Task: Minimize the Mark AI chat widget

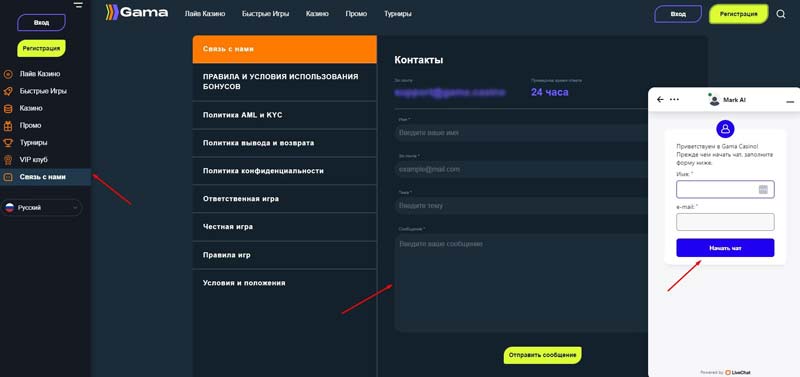Action: pyautogui.click(x=790, y=102)
